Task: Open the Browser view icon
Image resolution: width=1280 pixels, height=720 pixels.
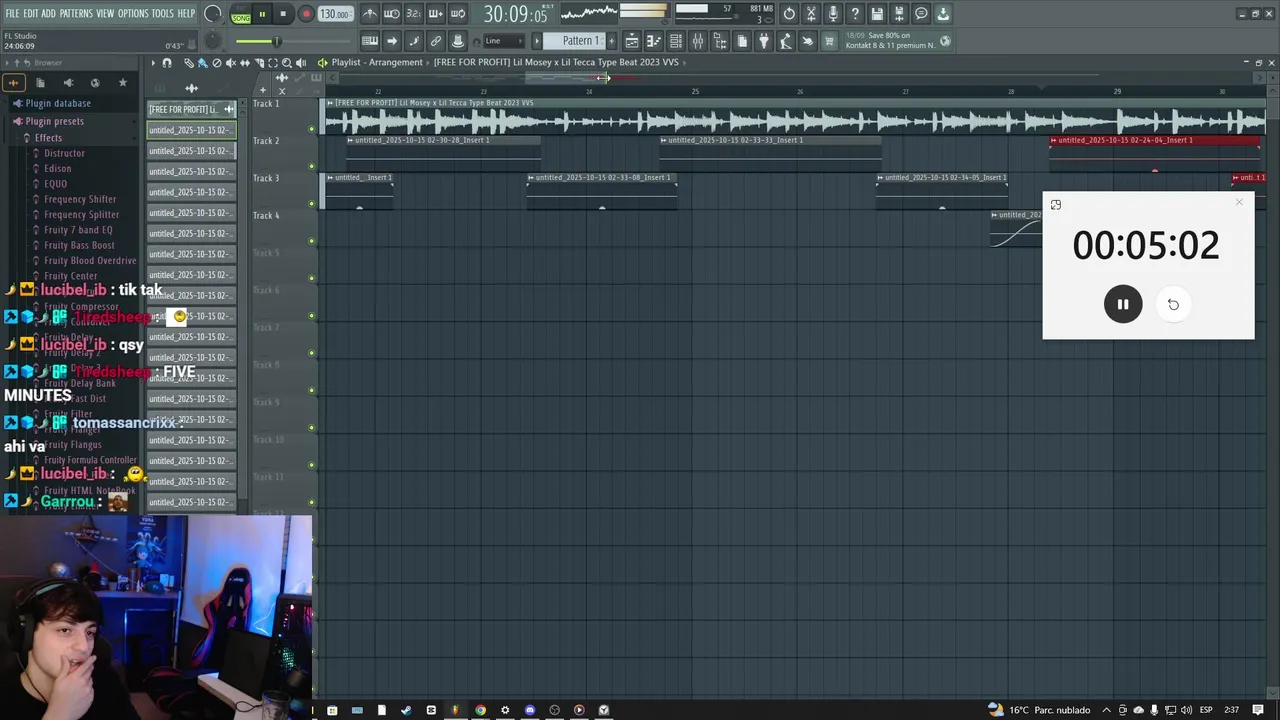Action: 720,41
